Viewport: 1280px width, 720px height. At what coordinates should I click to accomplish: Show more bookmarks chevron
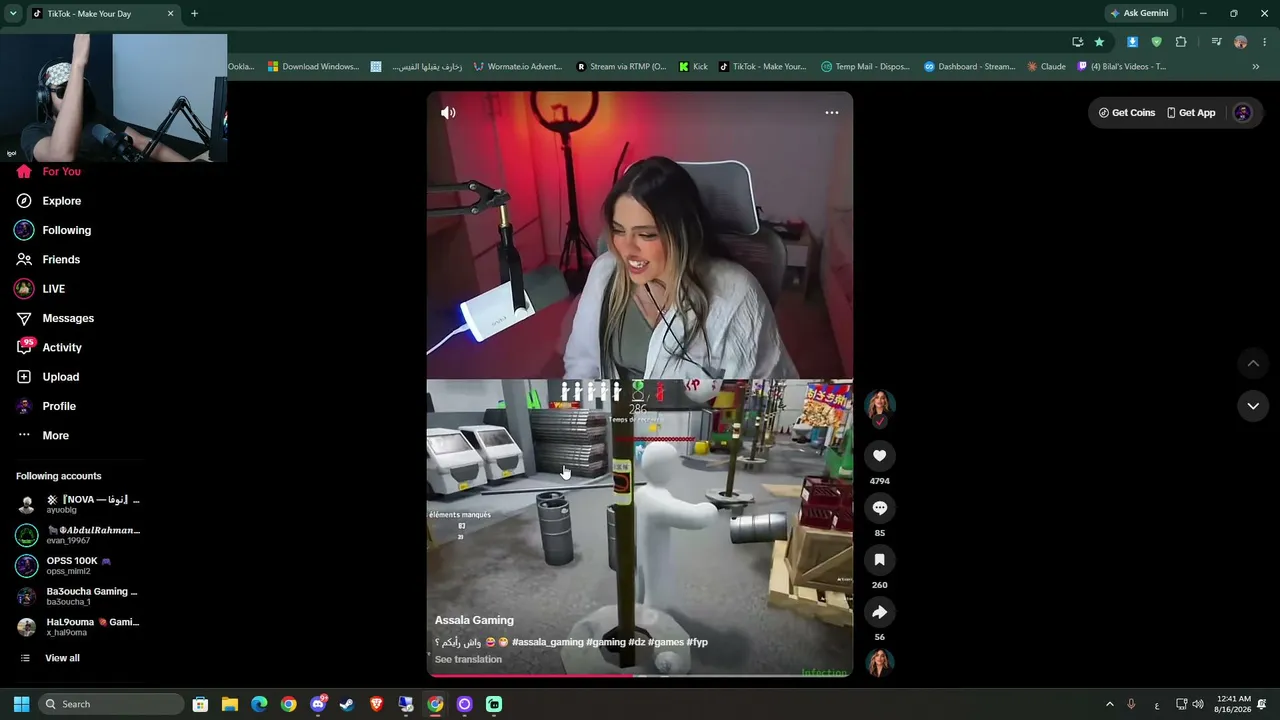tap(1256, 67)
